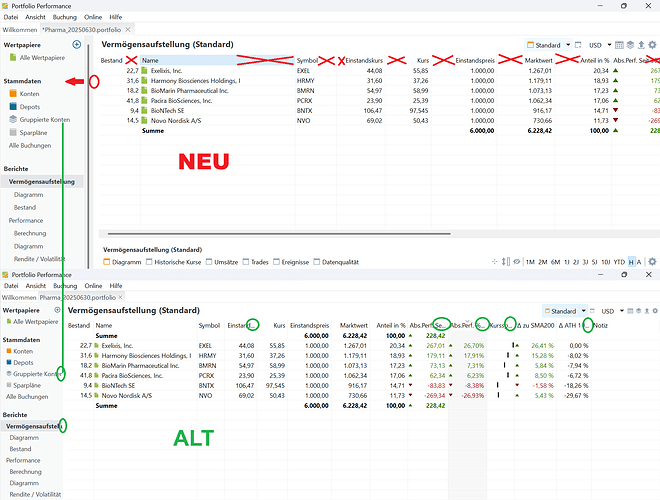This screenshot has height=500, width=660.
Task: Select 2M chart period
Action: point(543,262)
